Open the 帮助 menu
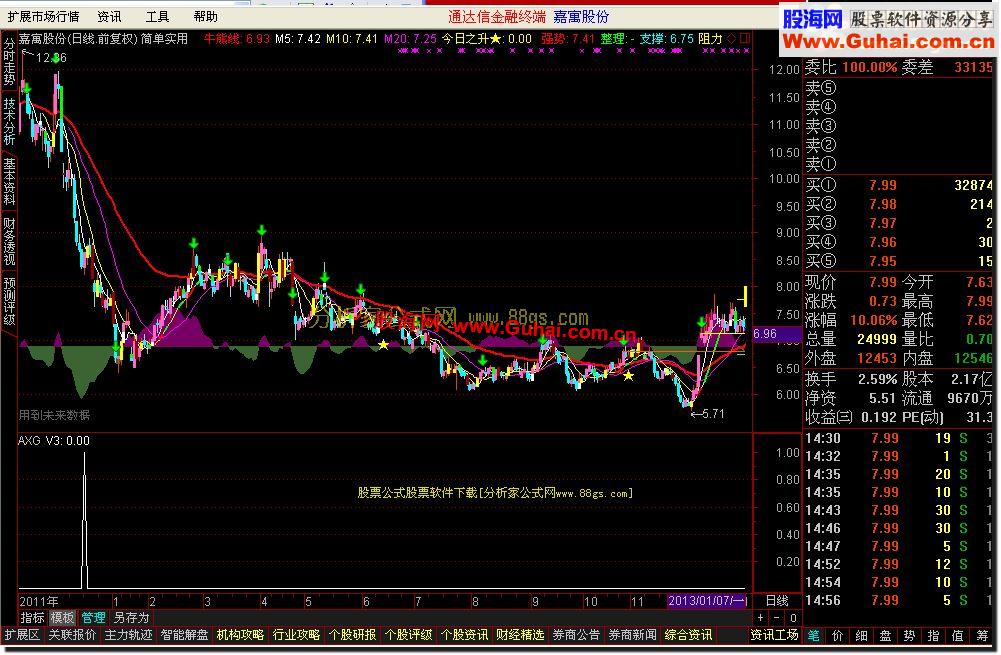The image size is (1001, 655). 206,17
